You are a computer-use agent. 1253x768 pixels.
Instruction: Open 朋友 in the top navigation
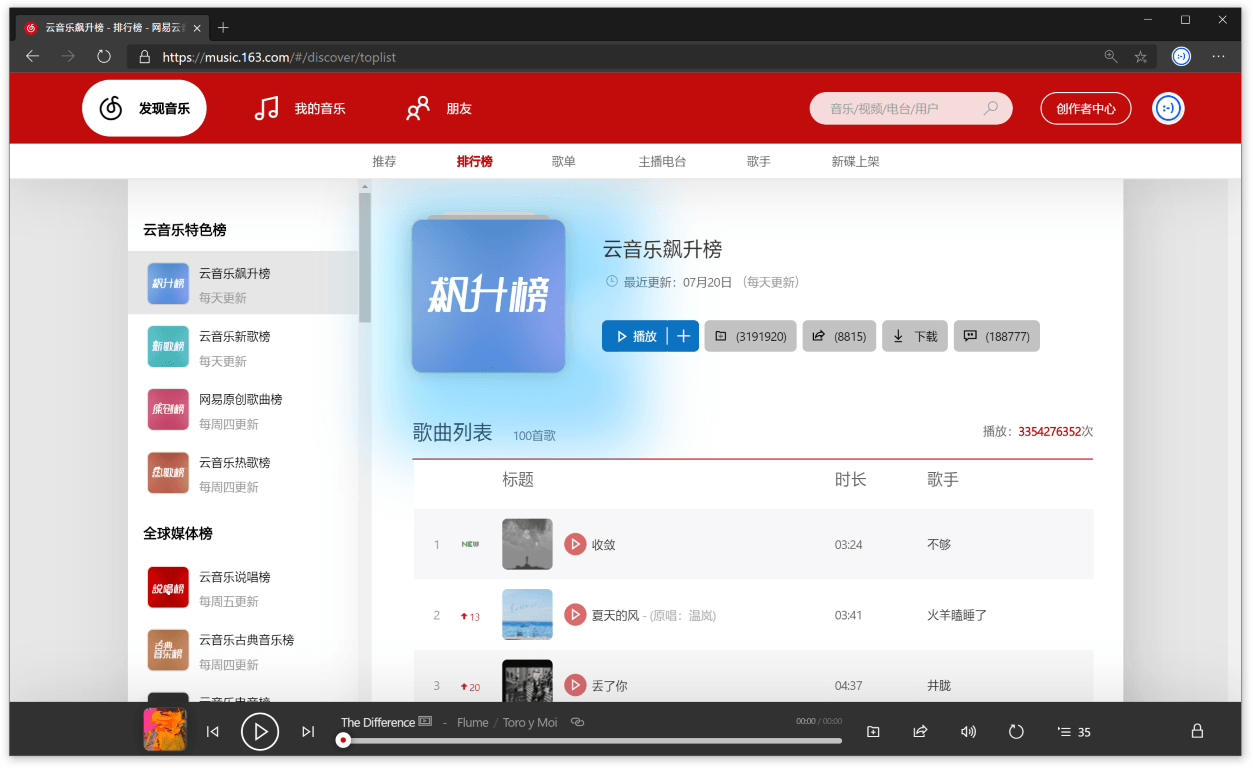[439, 108]
